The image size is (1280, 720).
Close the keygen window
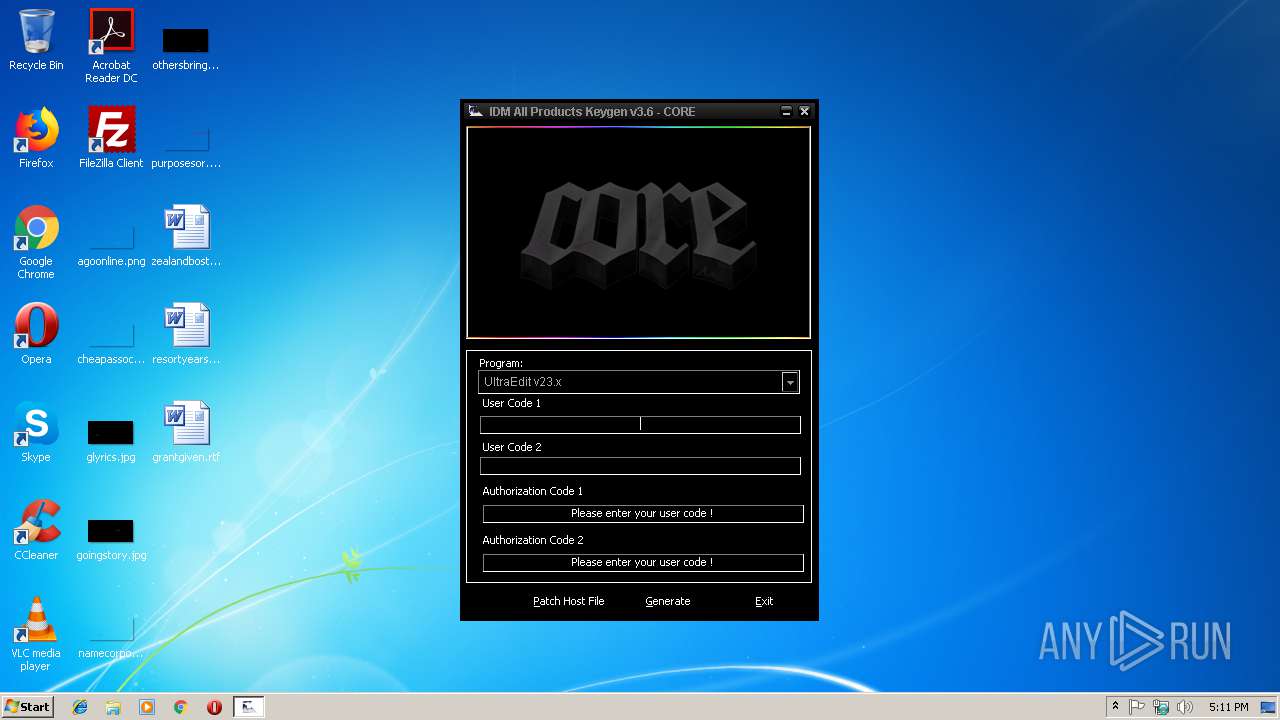pyautogui.click(x=804, y=111)
